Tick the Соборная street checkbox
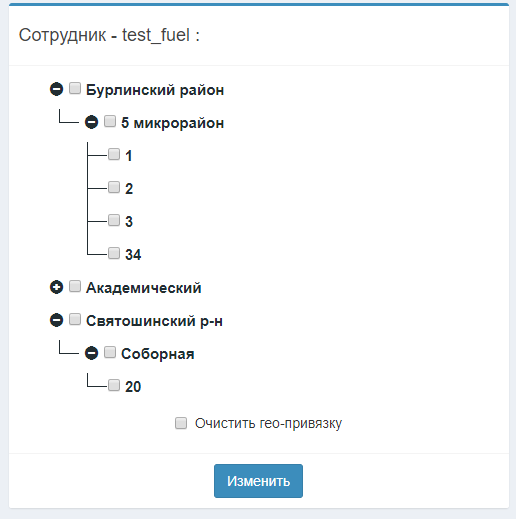 [x=110, y=352]
